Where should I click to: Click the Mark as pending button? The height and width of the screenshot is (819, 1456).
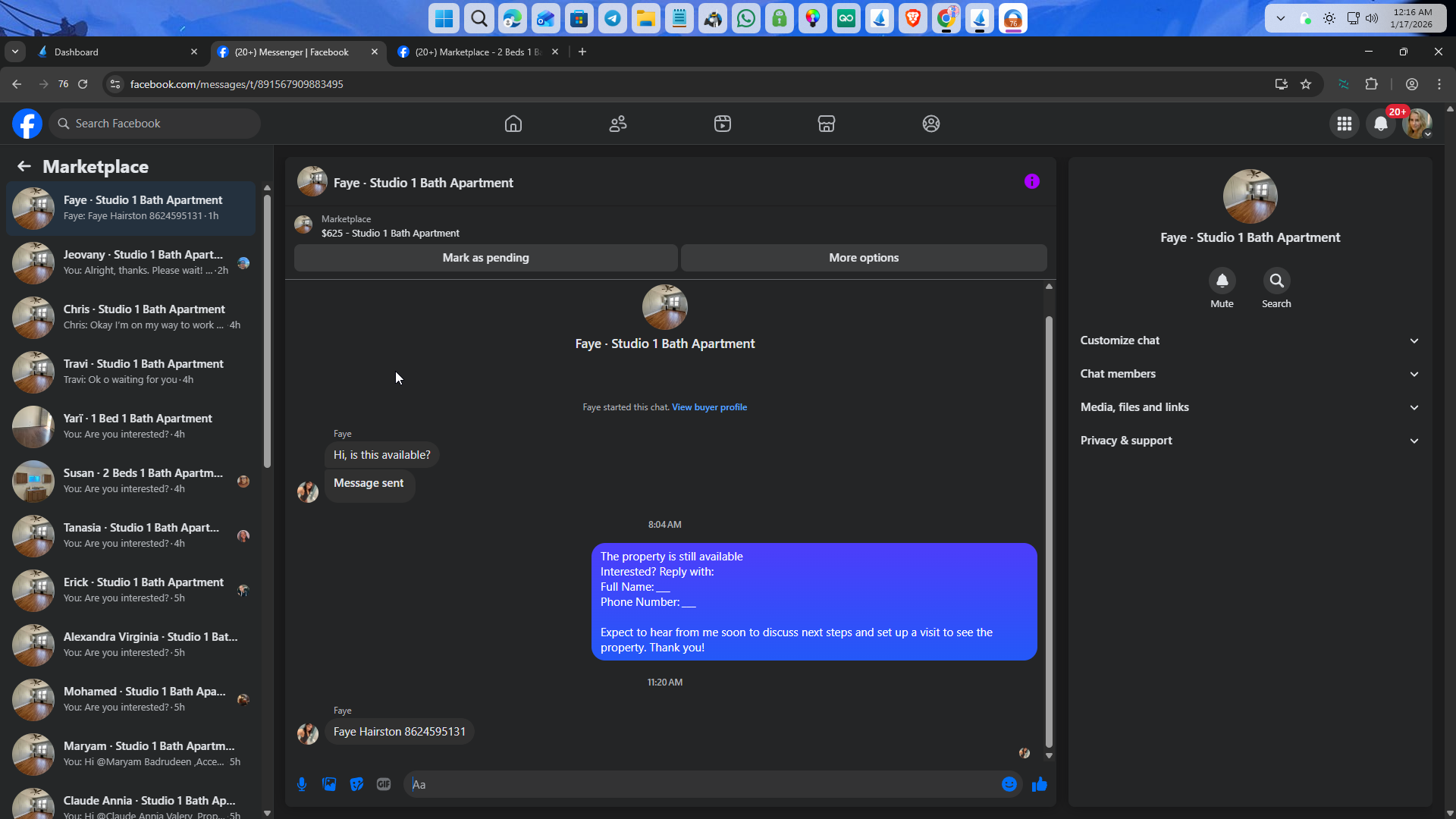tap(485, 258)
